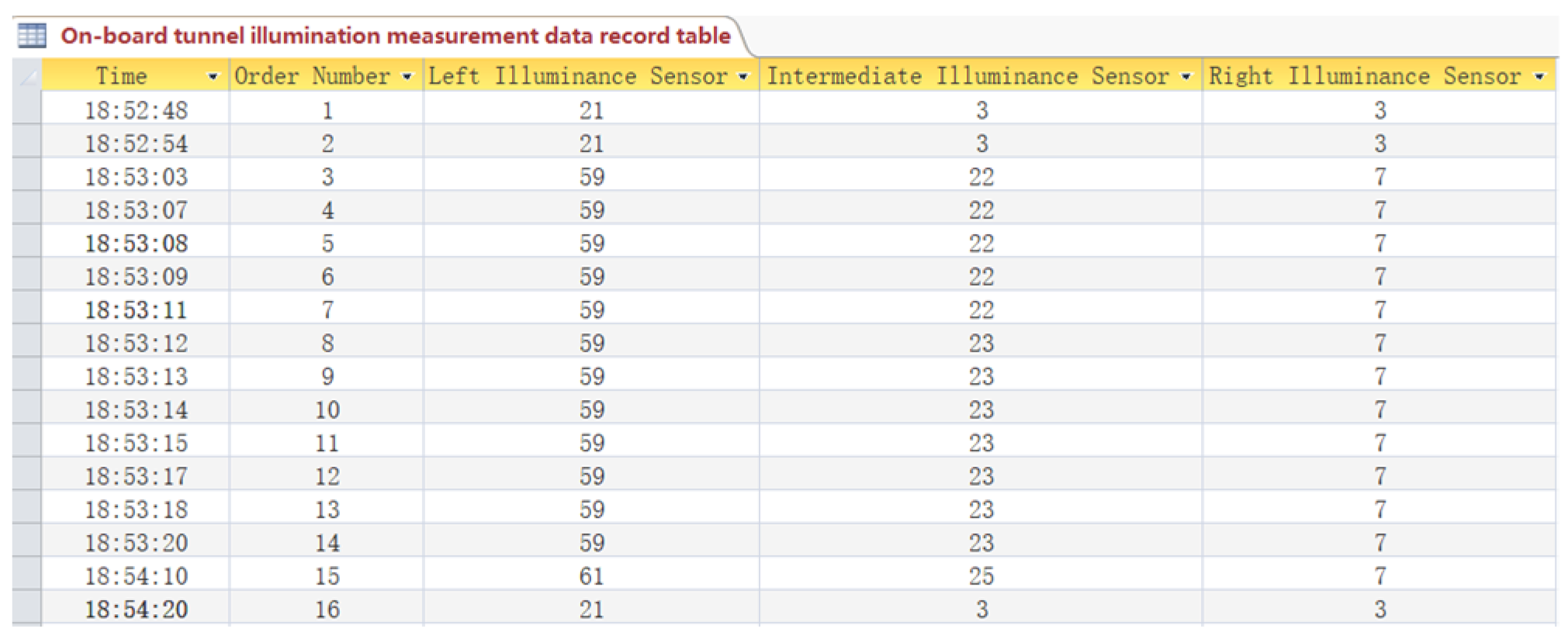The image size is (1568, 635).
Task: Select the Time column header
Action: 121,76
